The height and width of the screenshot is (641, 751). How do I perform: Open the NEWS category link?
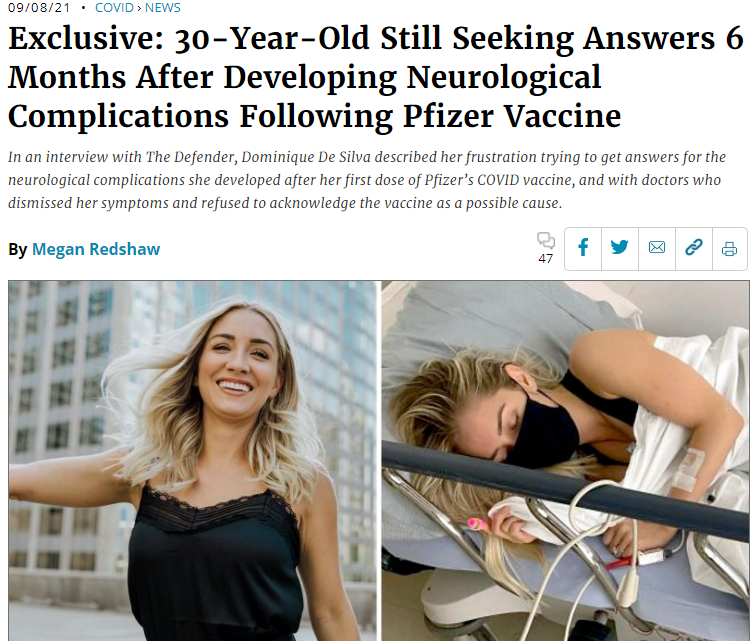pos(163,8)
